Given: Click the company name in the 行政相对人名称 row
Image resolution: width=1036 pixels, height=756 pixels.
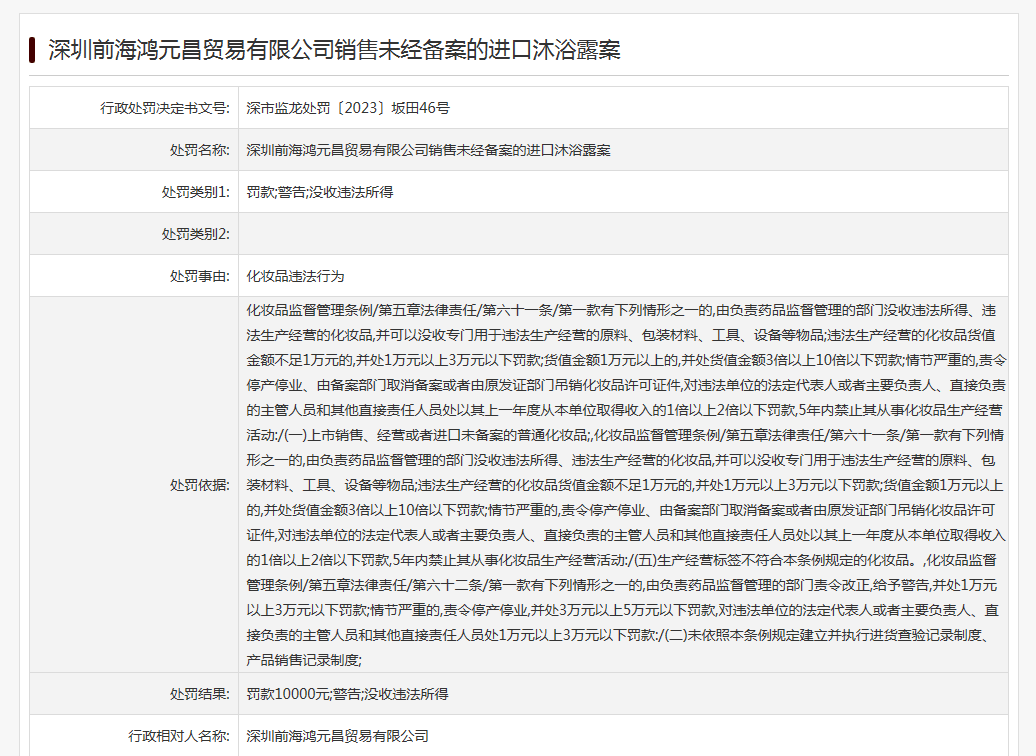Looking at the screenshot, I should click(337, 736).
